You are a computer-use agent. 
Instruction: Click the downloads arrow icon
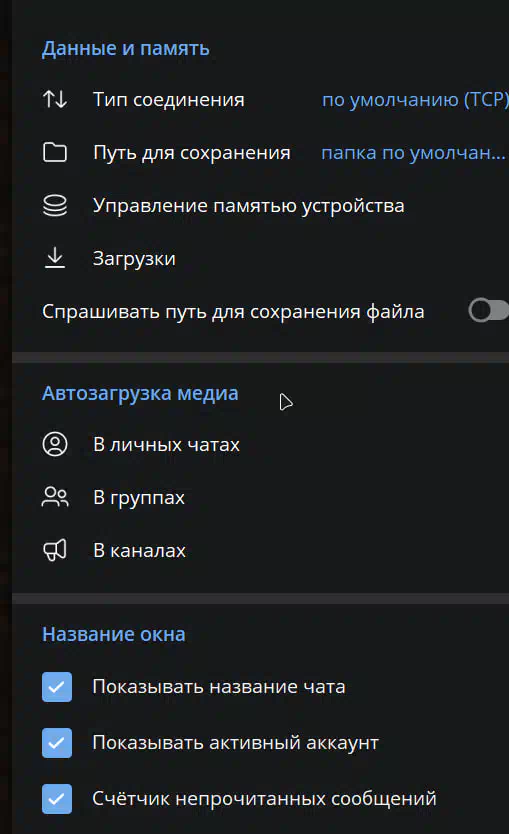click(x=55, y=258)
